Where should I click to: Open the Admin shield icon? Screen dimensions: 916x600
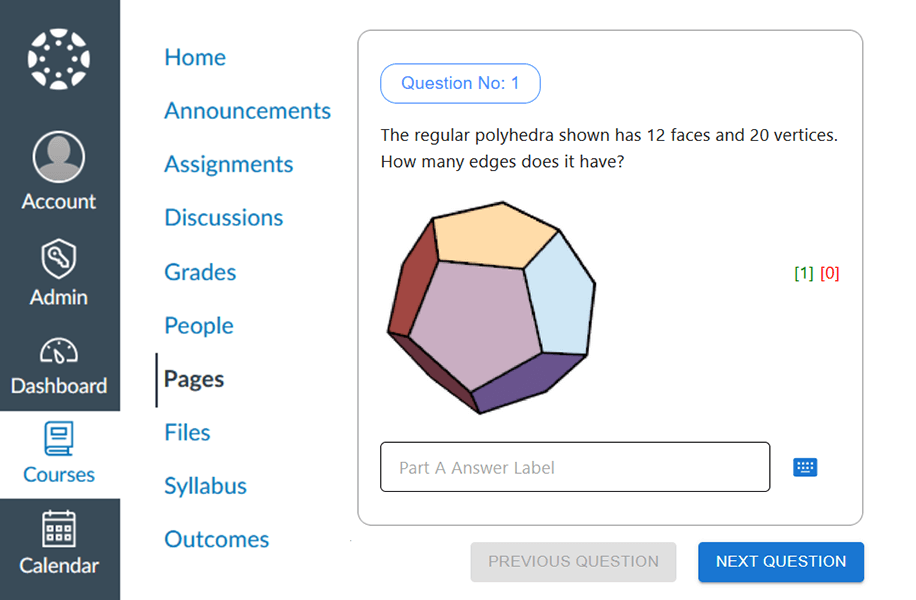[59, 259]
